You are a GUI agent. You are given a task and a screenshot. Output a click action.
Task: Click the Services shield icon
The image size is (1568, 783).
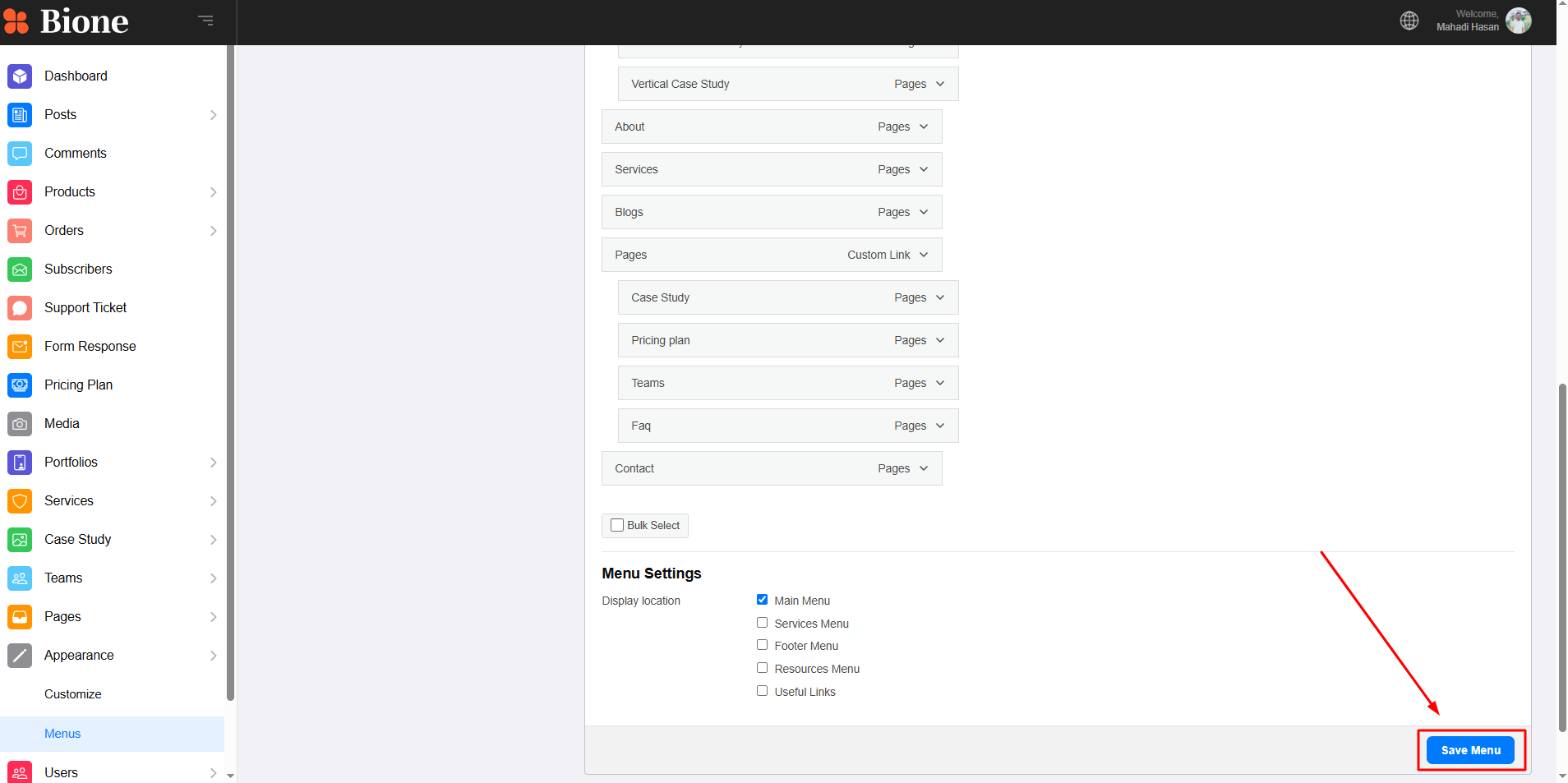20,501
